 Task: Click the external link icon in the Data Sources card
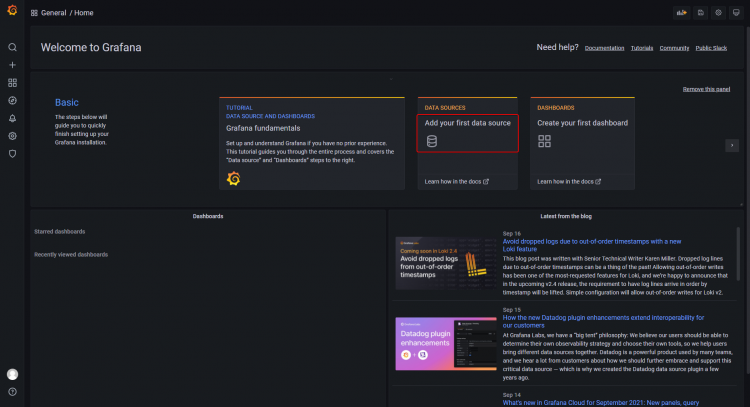click(x=486, y=182)
